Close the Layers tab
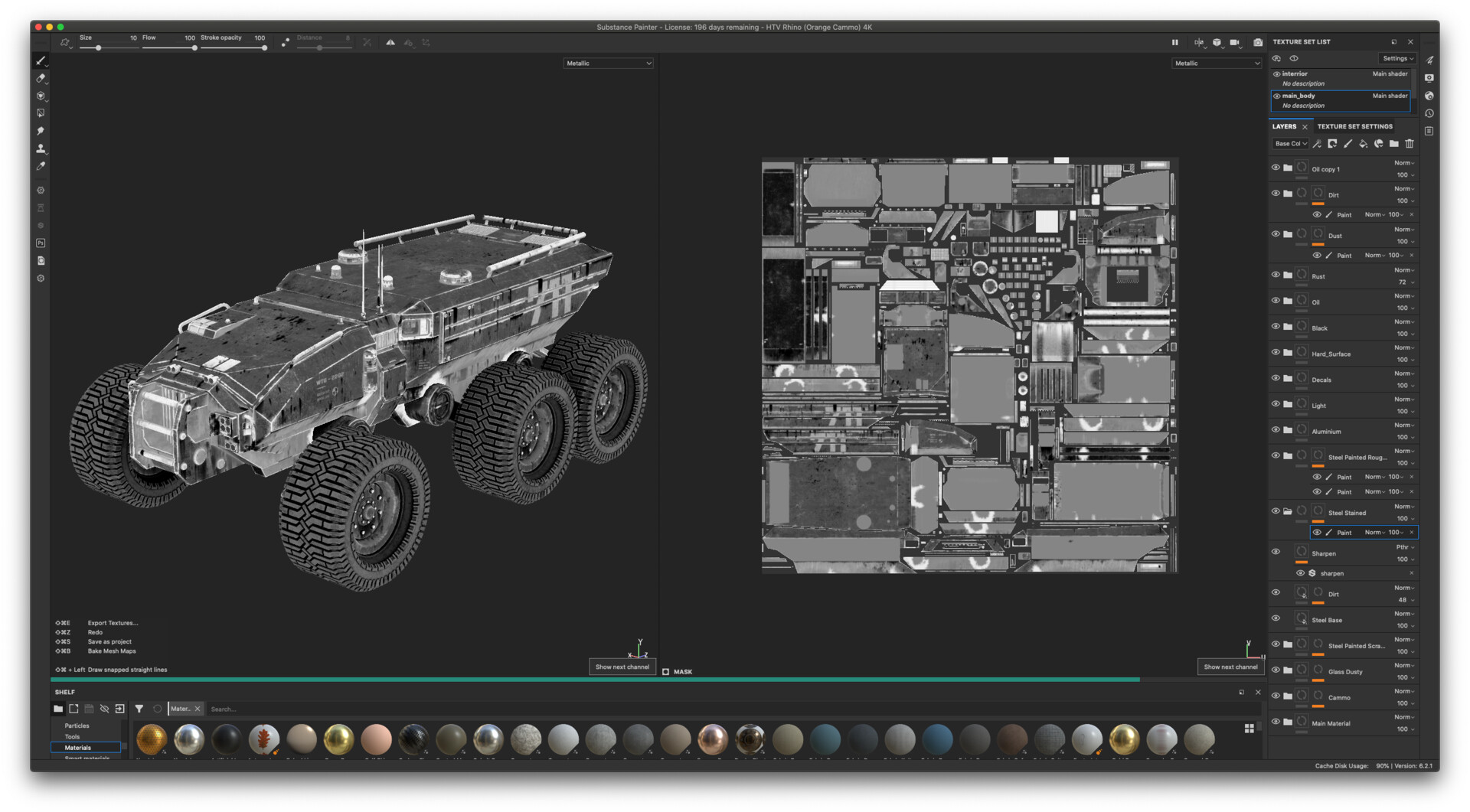The height and width of the screenshot is (812, 1470). click(x=1305, y=127)
